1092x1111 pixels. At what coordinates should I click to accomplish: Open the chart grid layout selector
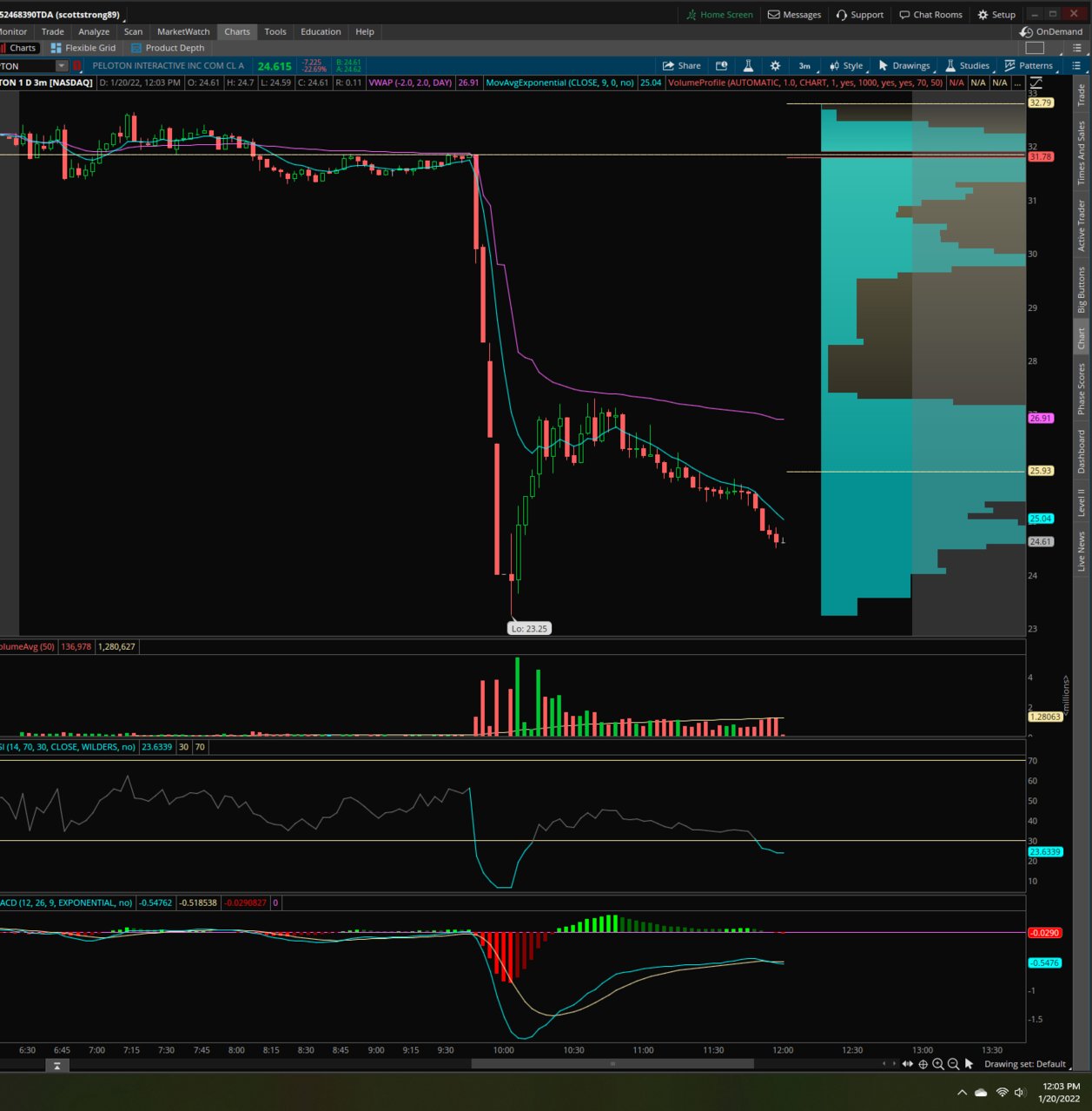pyautogui.click(x=1035, y=48)
